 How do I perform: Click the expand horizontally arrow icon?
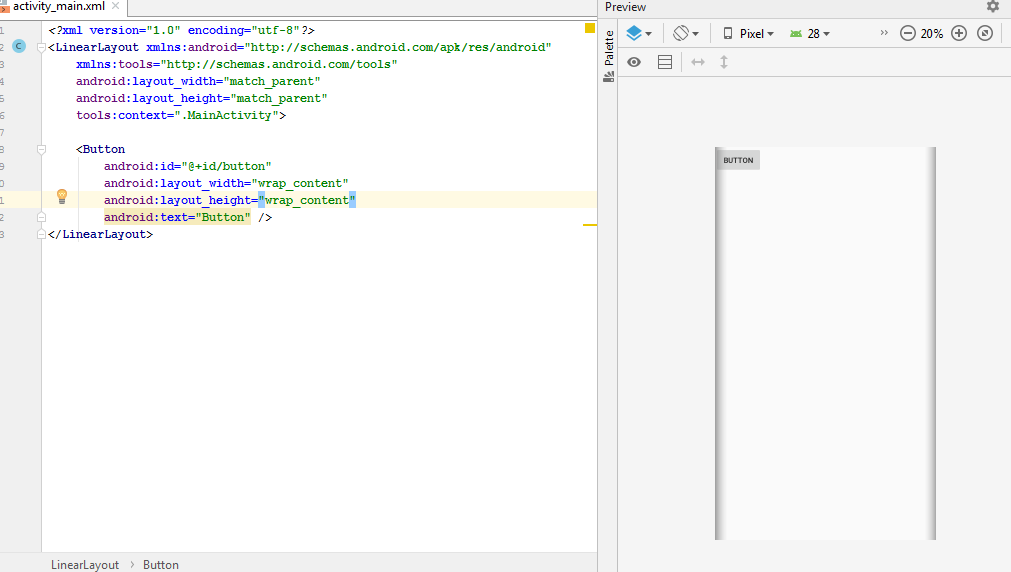698,62
